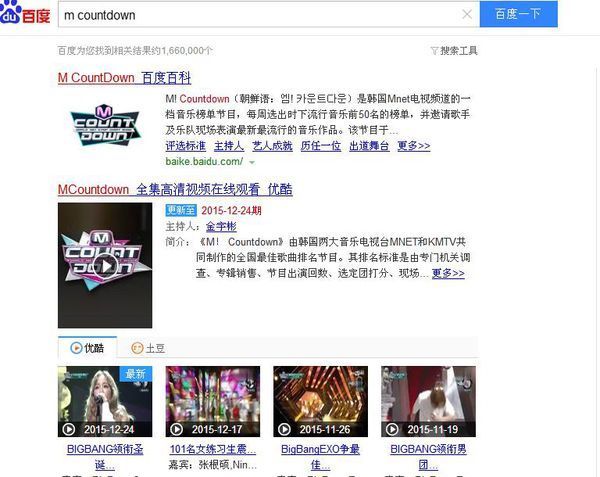Viewport: 600px width, 477px height.
Task: Play the 2015-12-17 video thumbnail
Action: tap(212, 400)
